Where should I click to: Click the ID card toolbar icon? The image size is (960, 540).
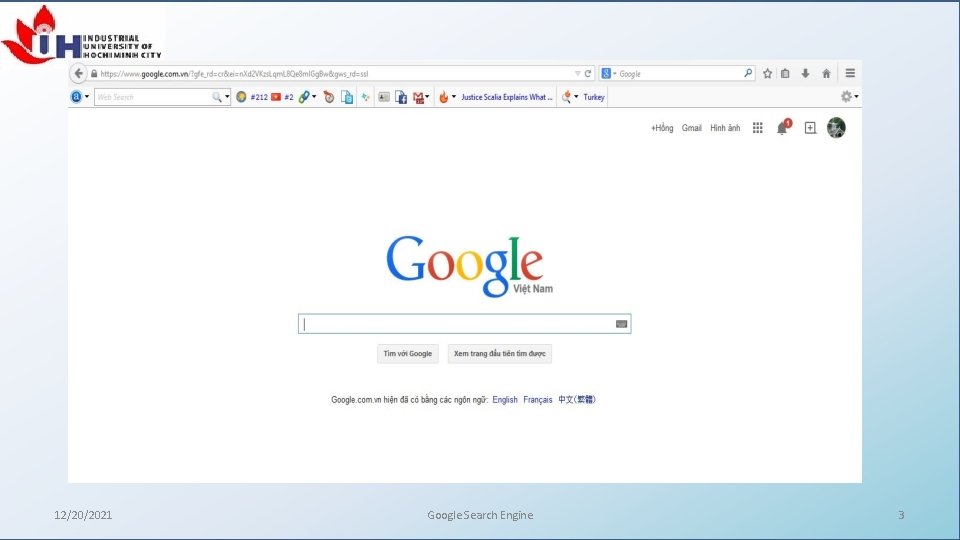tap(384, 97)
